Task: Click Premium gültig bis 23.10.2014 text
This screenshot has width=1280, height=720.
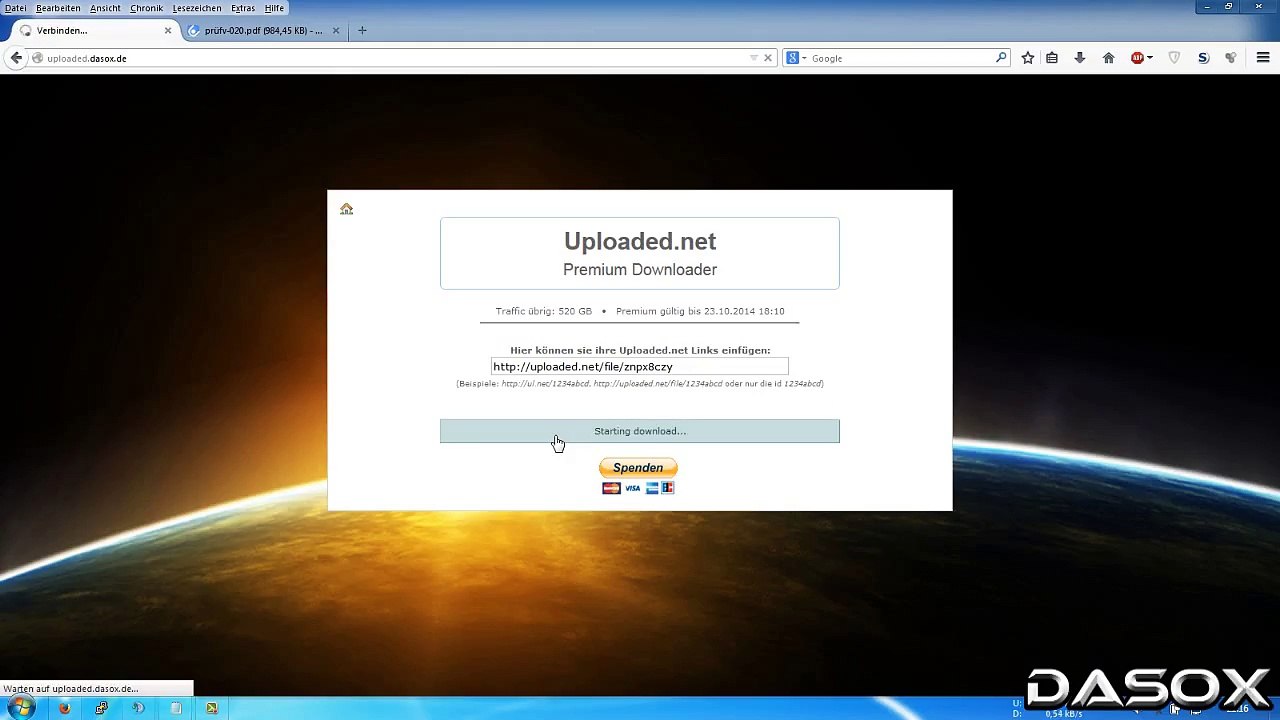Action: click(x=700, y=311)
